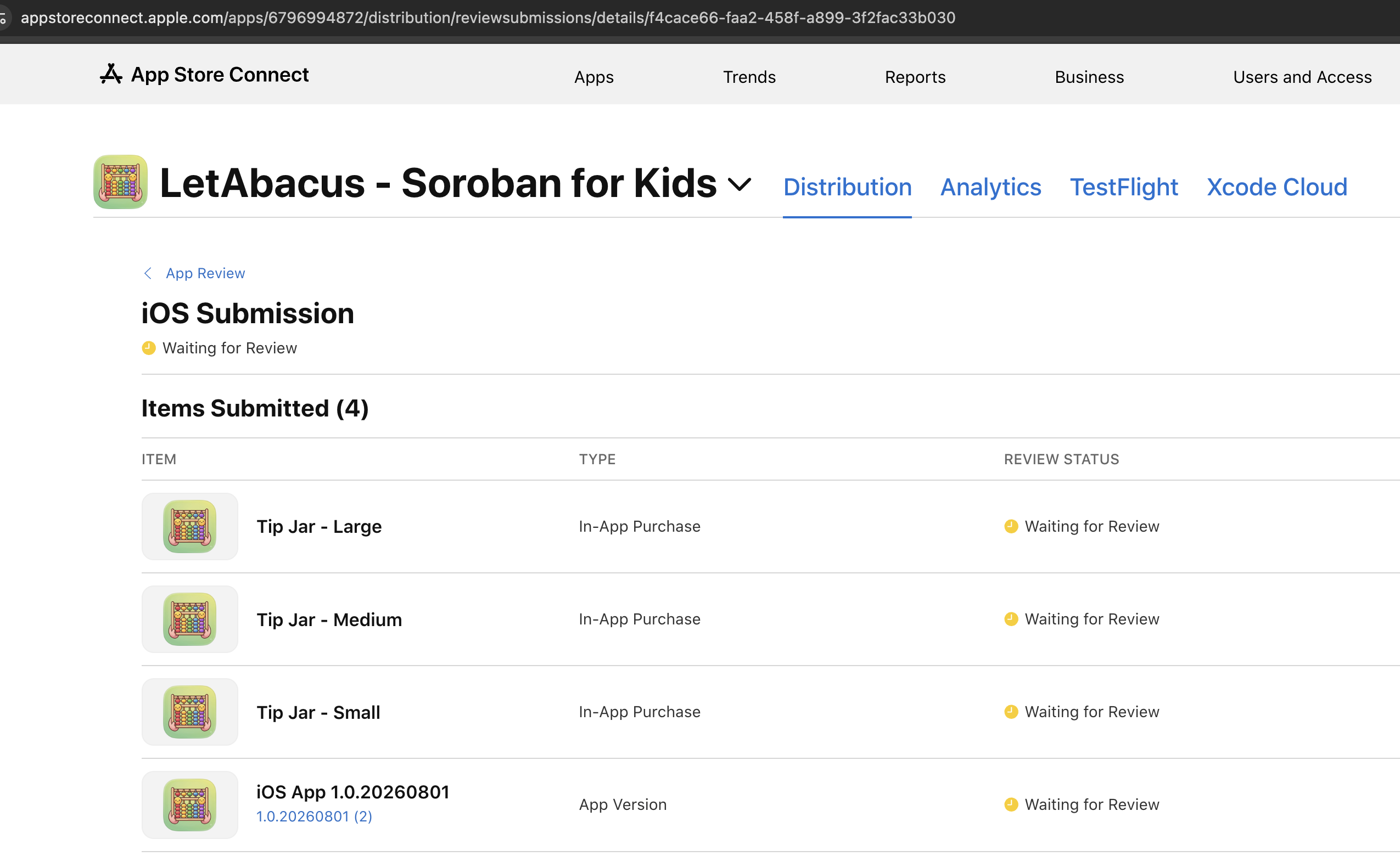This screenshot has width=1400, height=856.
Task: Open the Apps menu
Action: point(593,77)
